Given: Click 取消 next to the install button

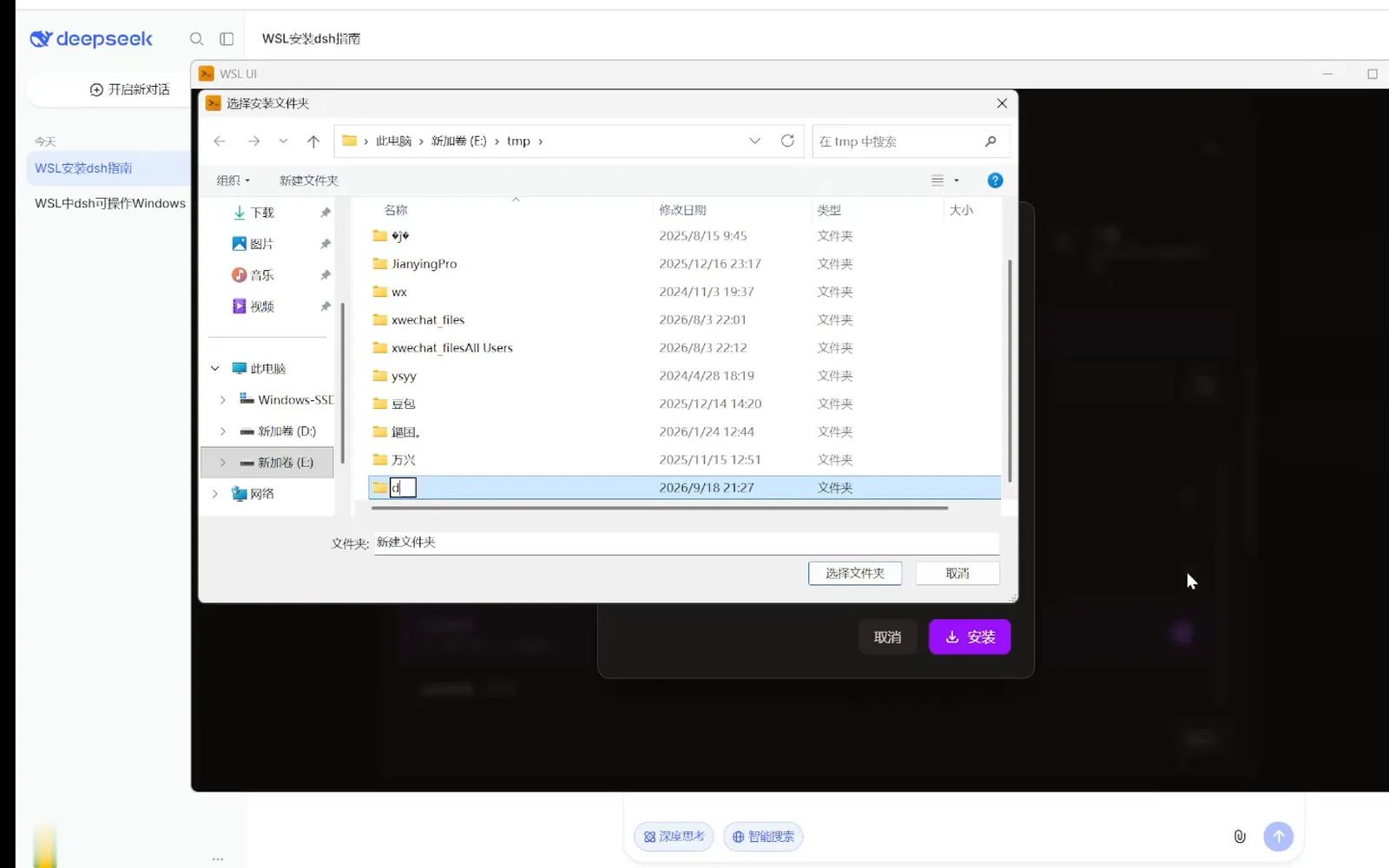Looking at the screenshot, I should tap(887, 637).
